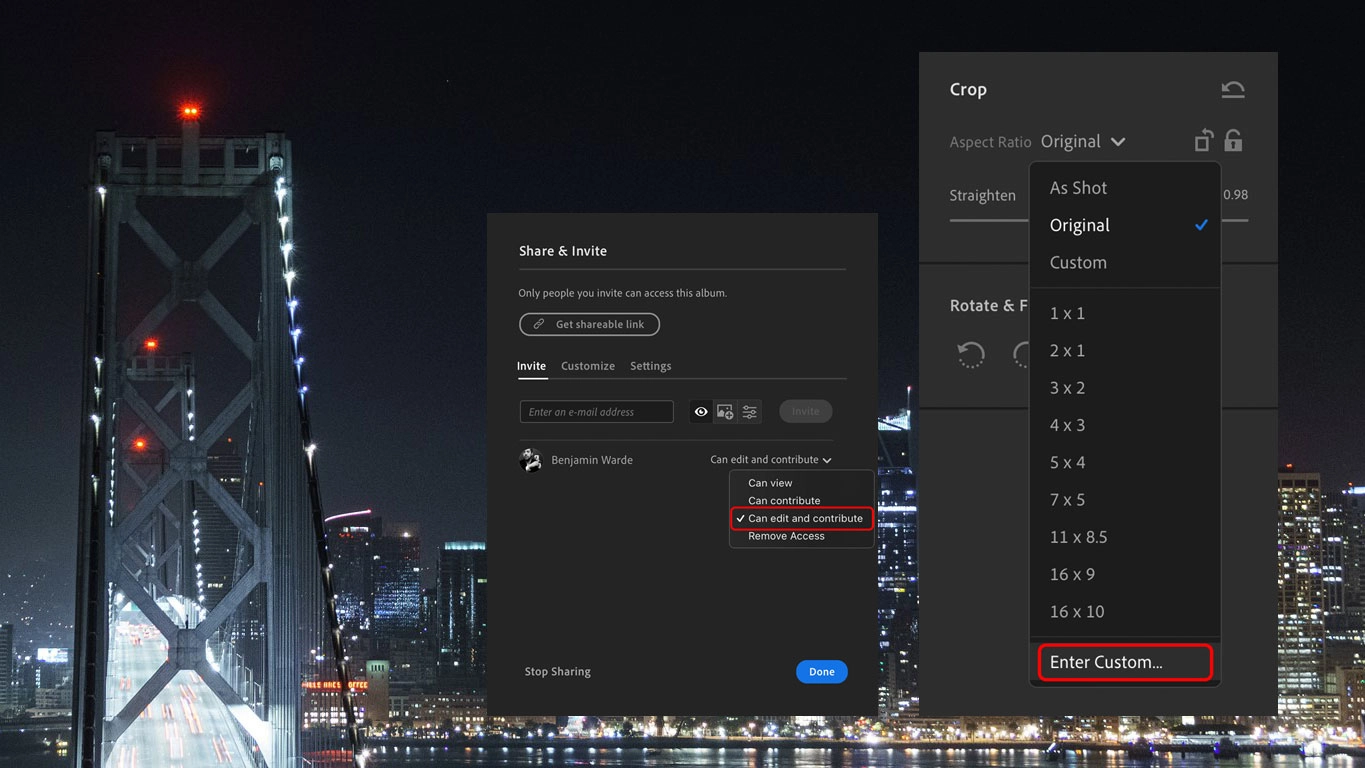Click the Get shareable link button
Viewport: 1365px width, 768px height.
click(x=589, y=325)
